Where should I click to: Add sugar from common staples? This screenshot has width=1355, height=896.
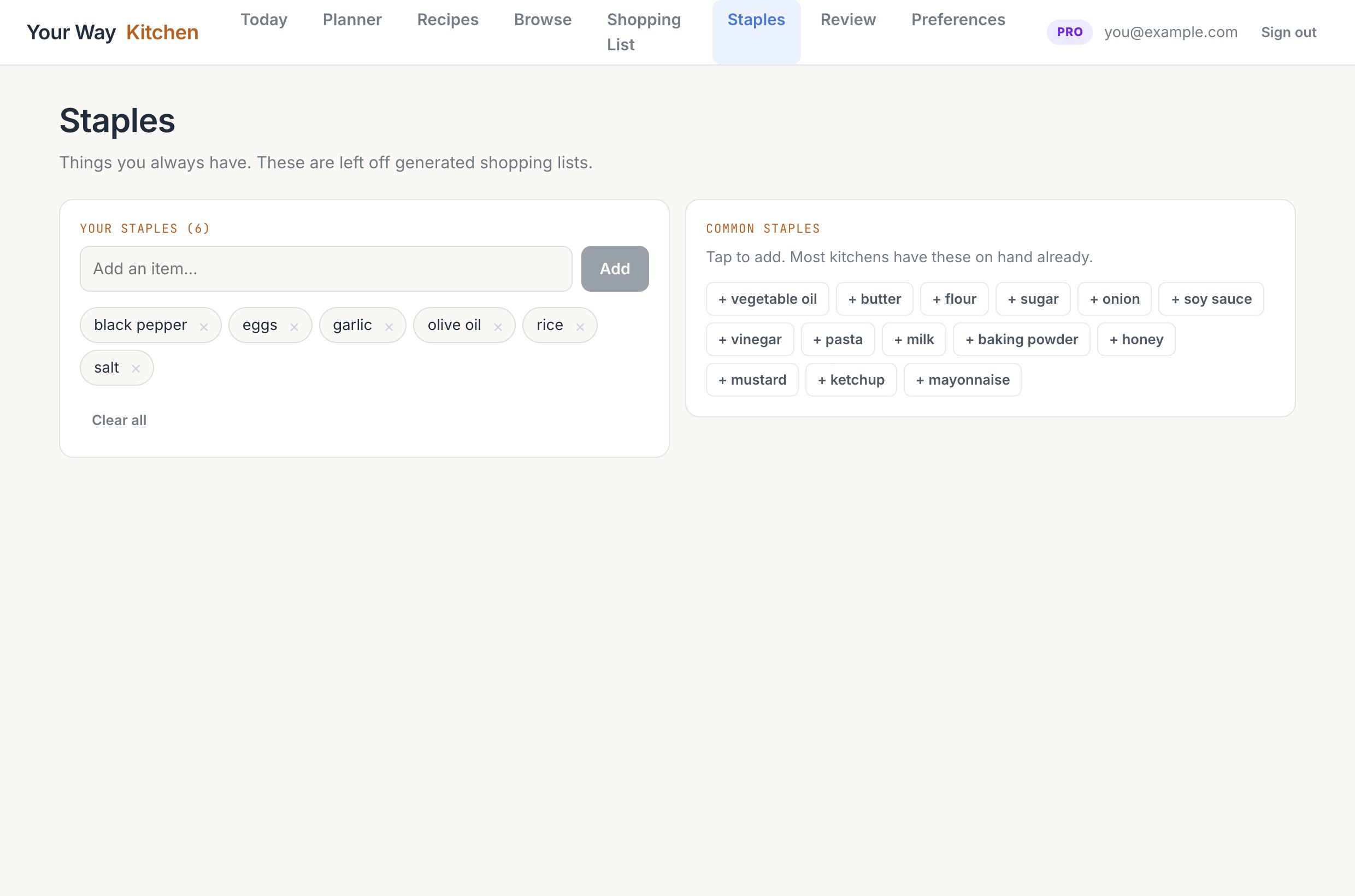point(1033,299)
